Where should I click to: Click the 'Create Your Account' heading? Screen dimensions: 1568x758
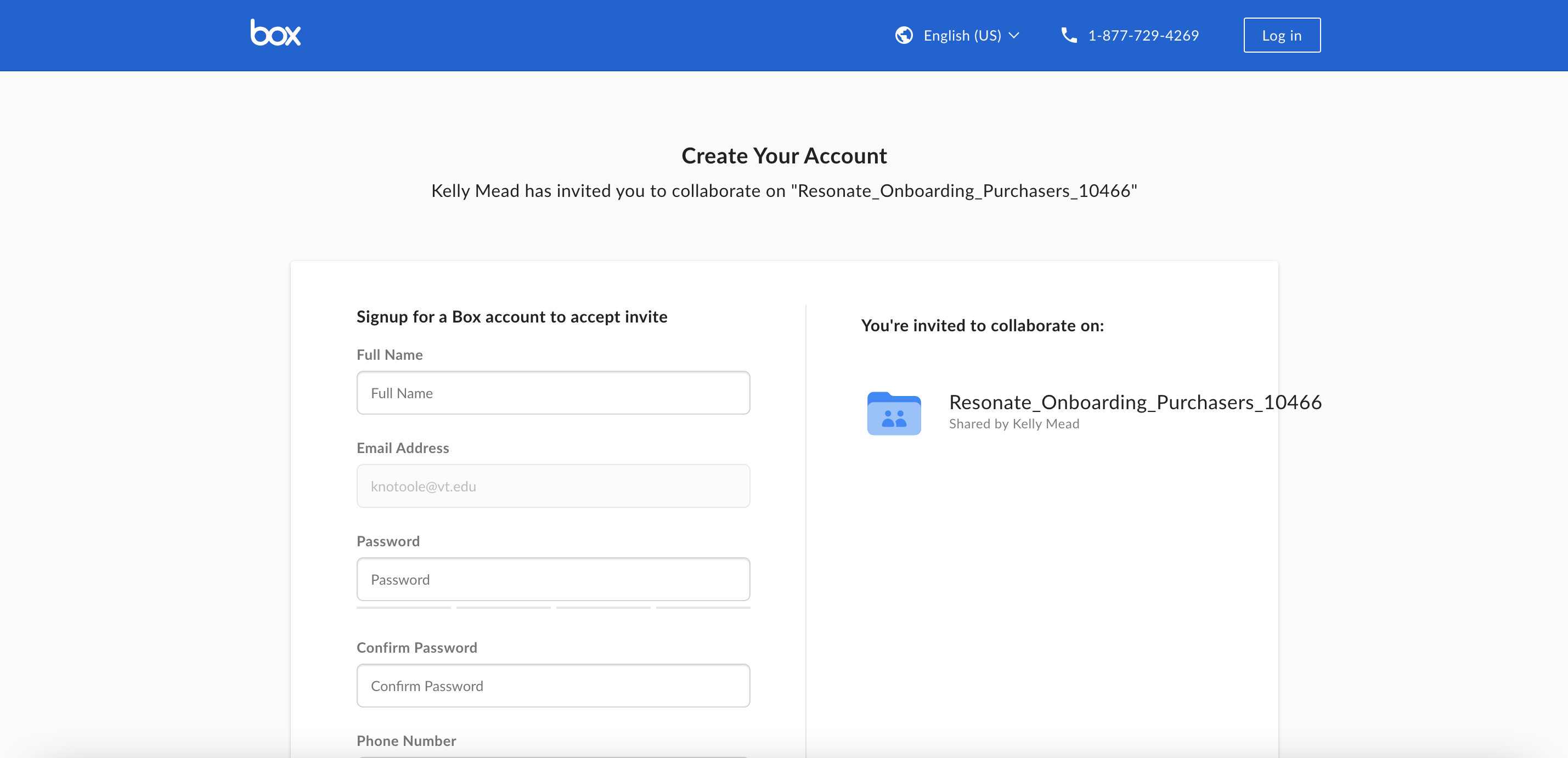pos(784,156)
